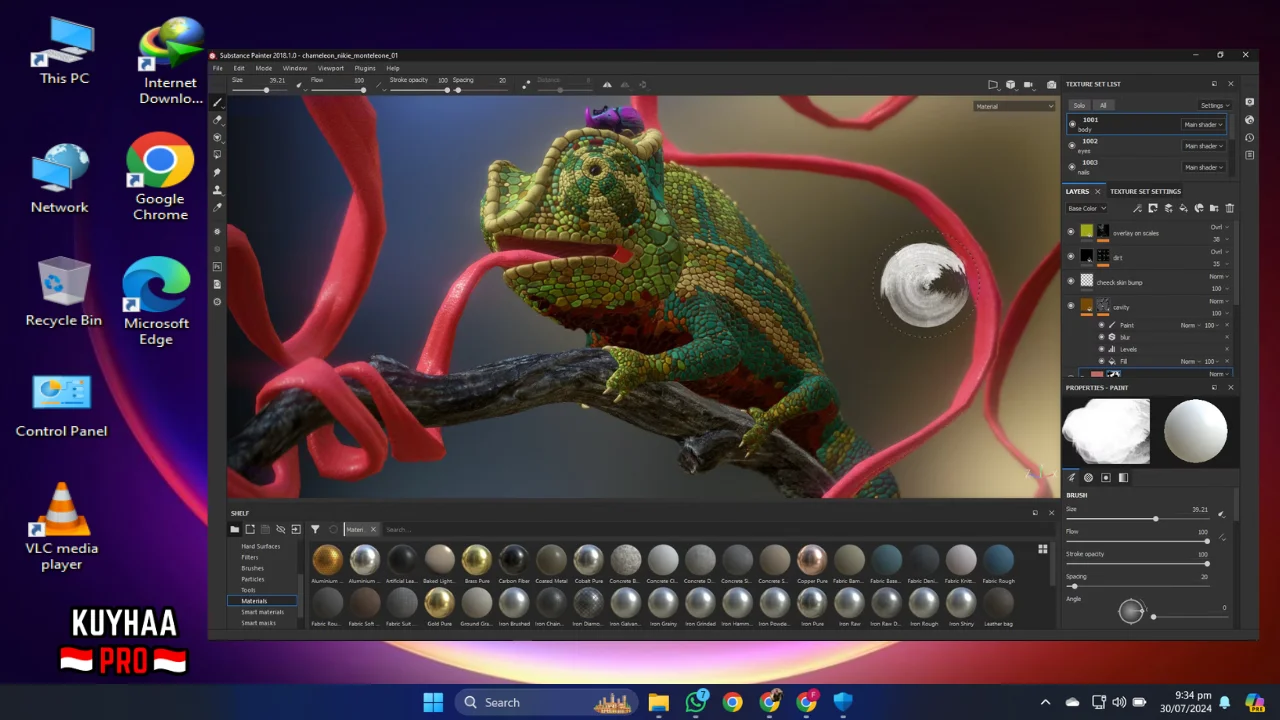Open Main shader dropdown for 1003 nails
Image resolution: width=1280 pixels, height=720 pixels.
point(1203,167)
